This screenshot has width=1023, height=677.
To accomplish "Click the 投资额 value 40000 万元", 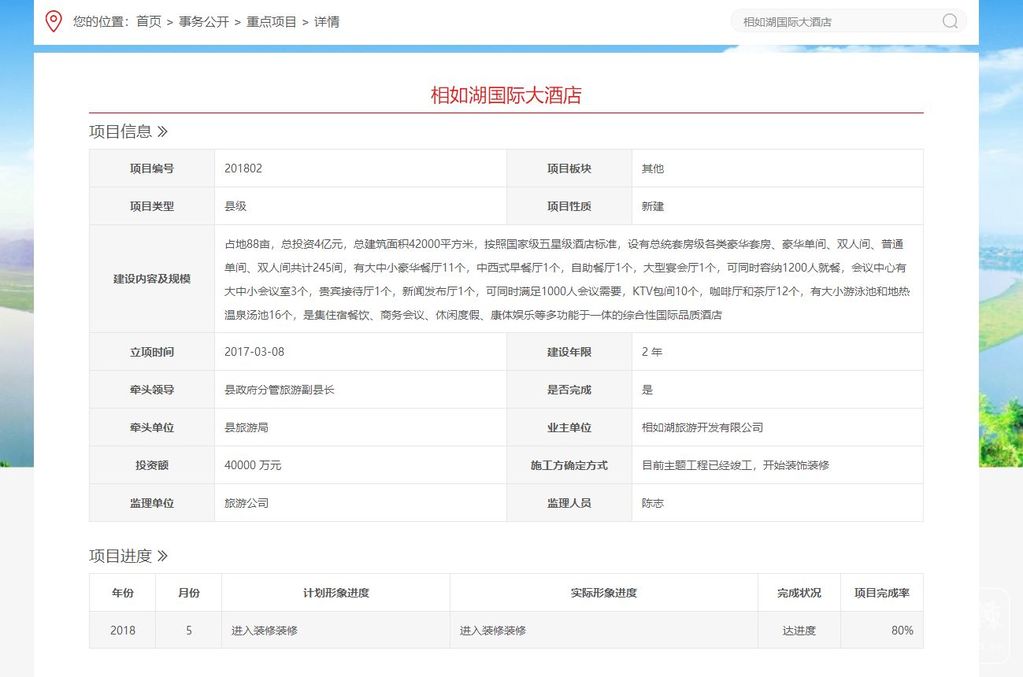I will [x=253, y=465].
